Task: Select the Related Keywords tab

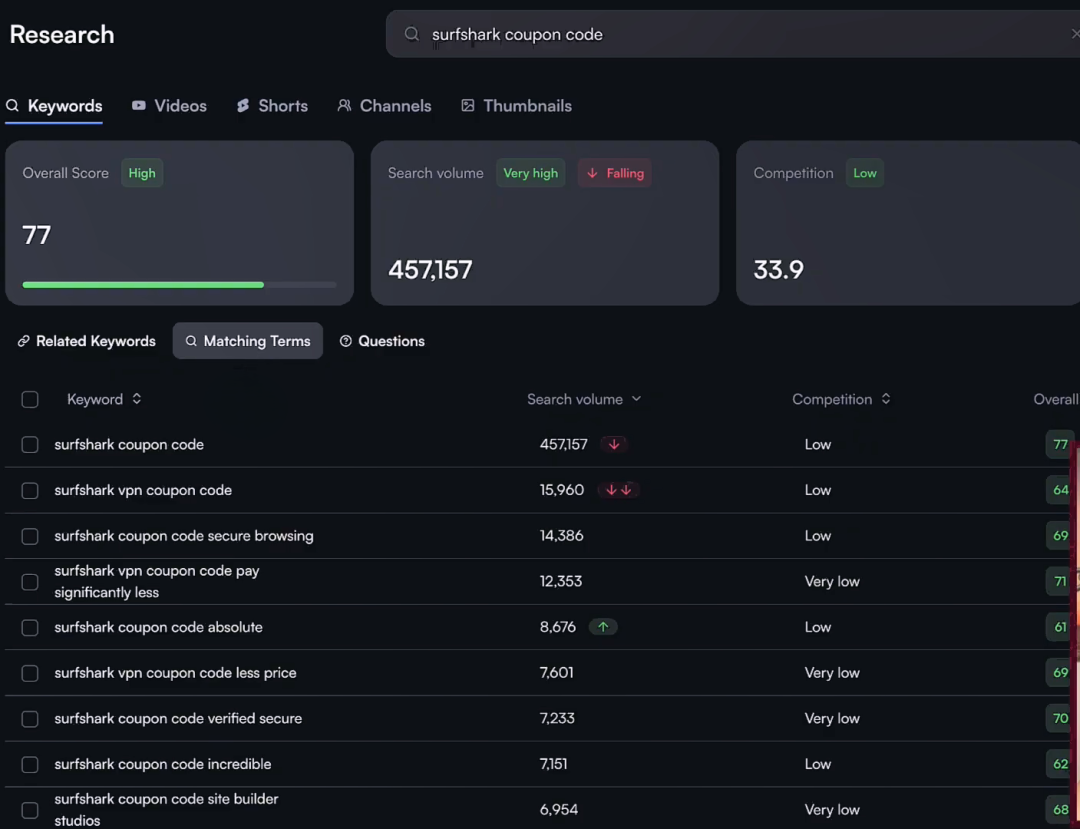Action: click(87, 341)
